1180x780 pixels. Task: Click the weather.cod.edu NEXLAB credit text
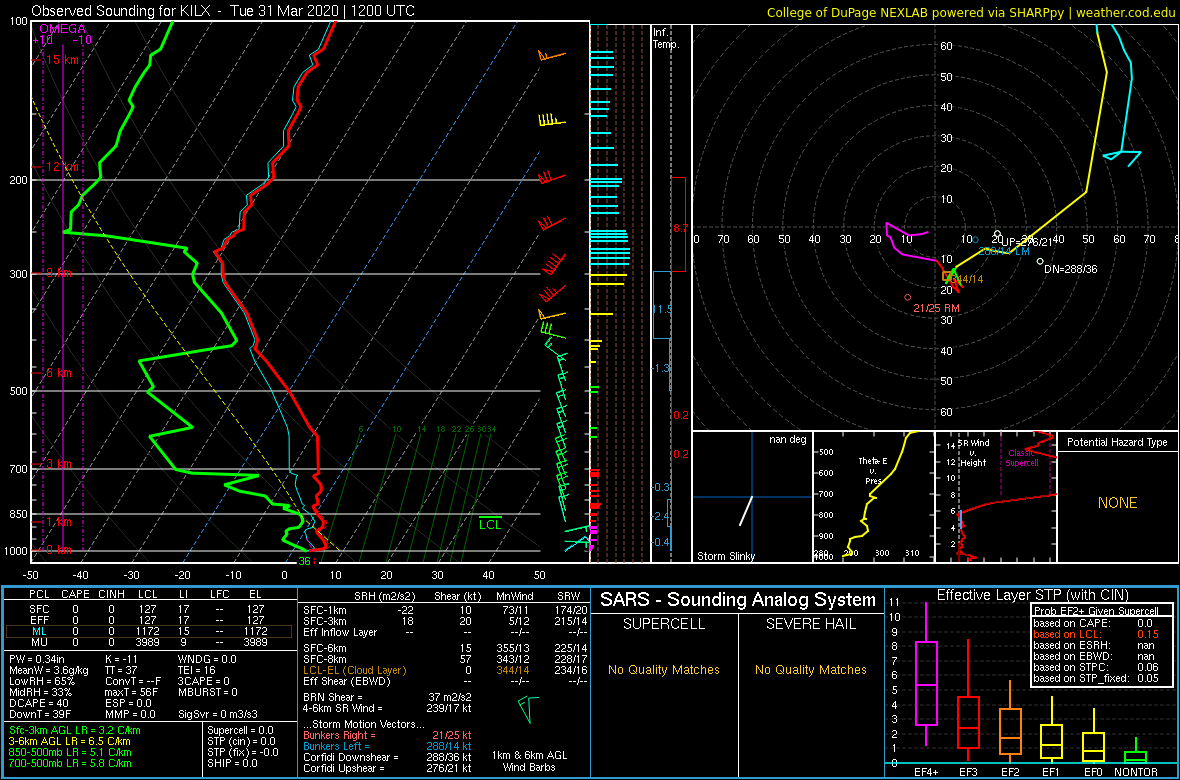970,11
